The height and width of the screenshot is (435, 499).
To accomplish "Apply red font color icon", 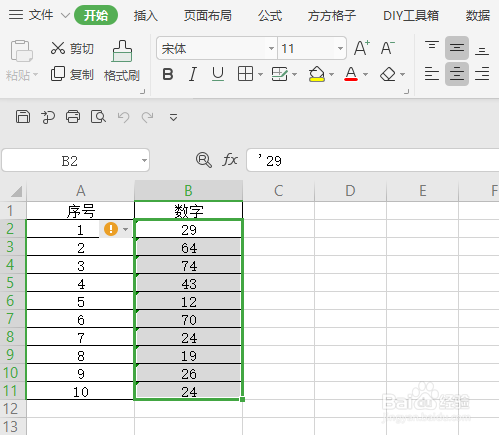I will click(x=351, y=74).
